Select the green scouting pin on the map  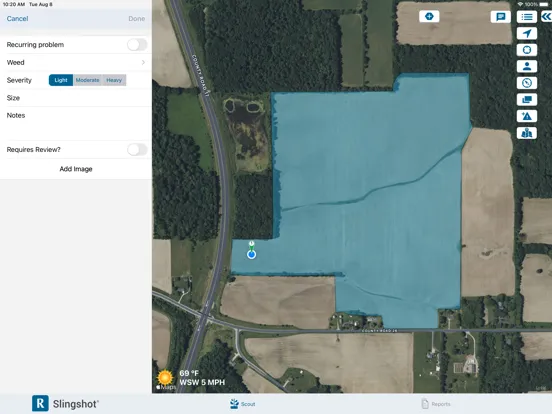251,245
